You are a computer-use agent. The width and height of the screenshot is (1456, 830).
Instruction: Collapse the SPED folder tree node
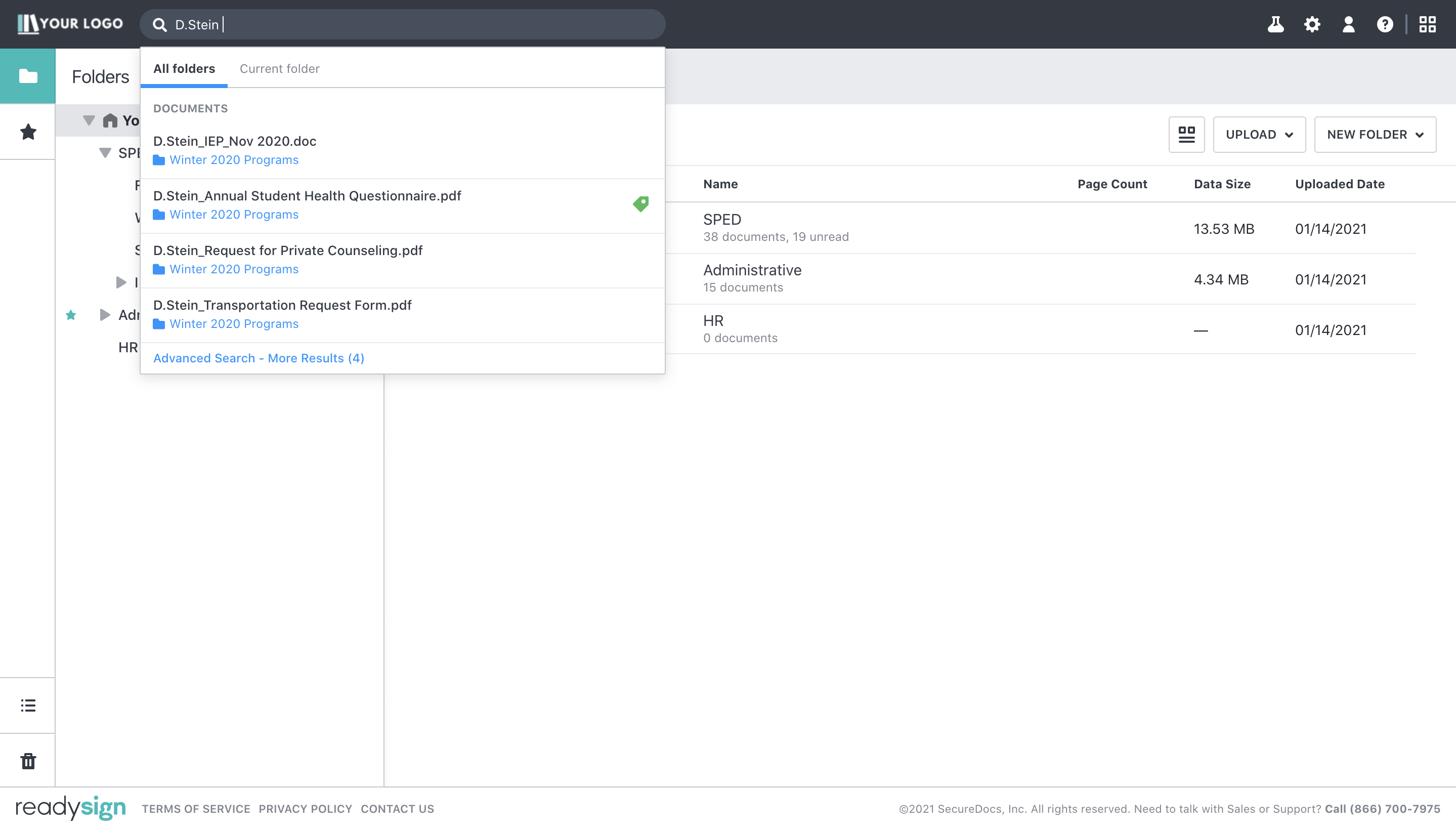click(105, 153)
